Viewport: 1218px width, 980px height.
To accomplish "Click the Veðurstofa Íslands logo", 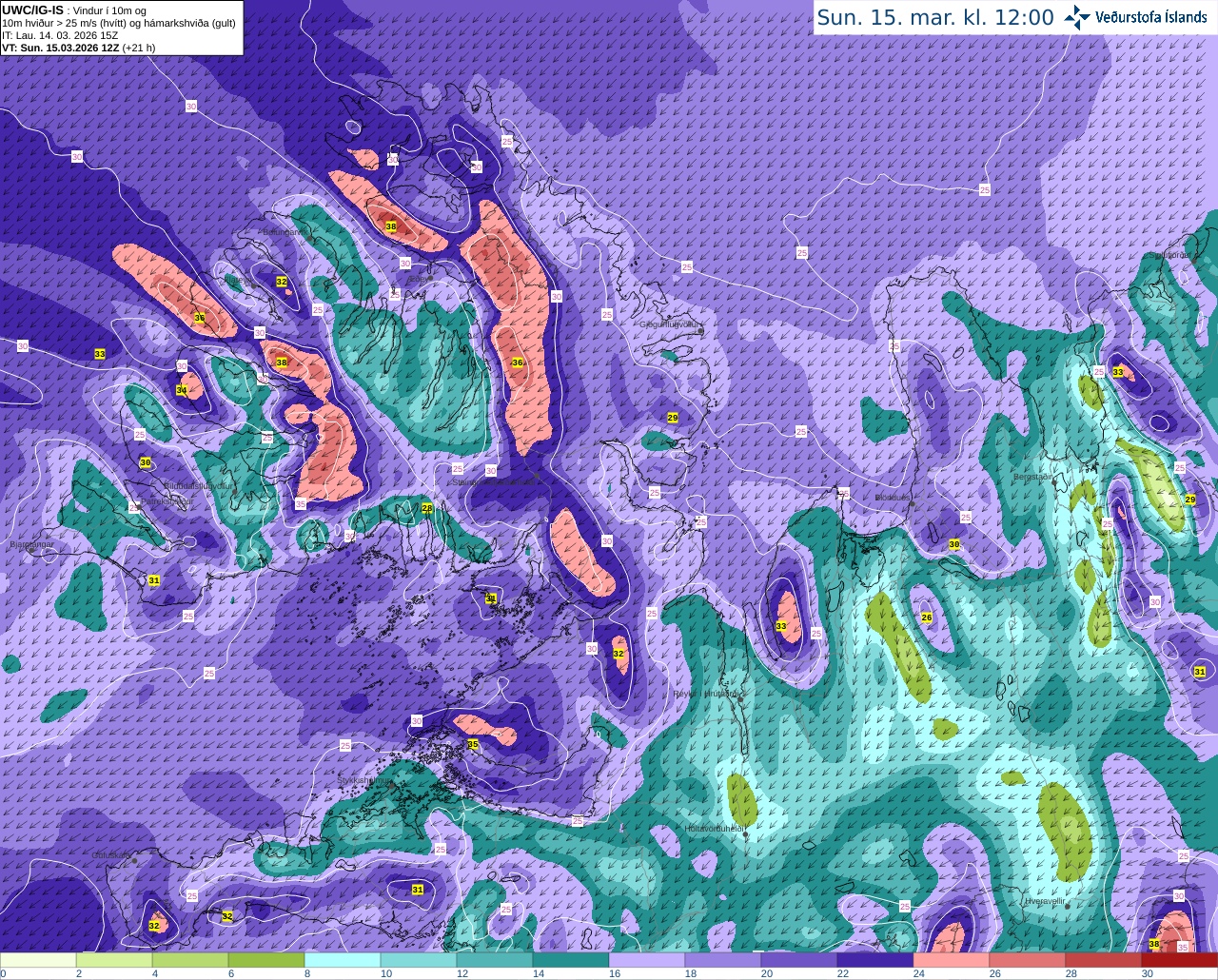I will pyautogui.click(x=1135, y=17).
